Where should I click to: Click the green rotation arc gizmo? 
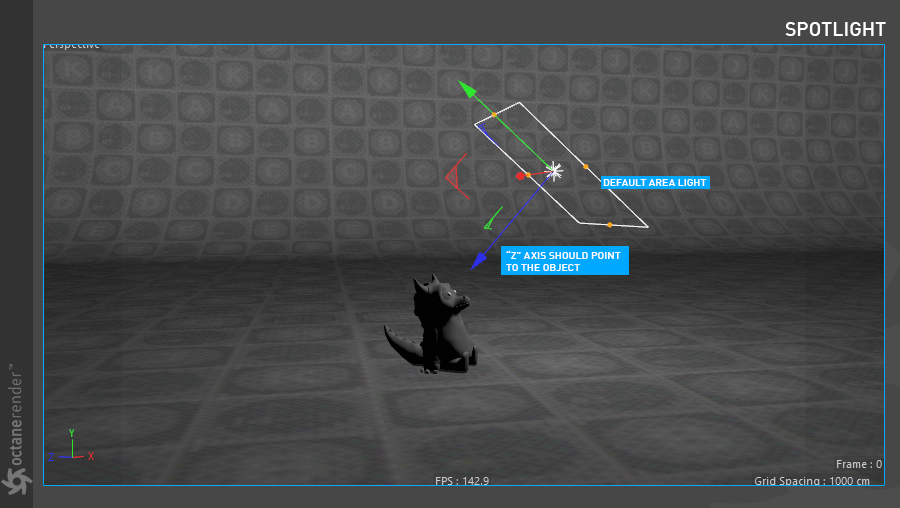[x=492, y=217]
